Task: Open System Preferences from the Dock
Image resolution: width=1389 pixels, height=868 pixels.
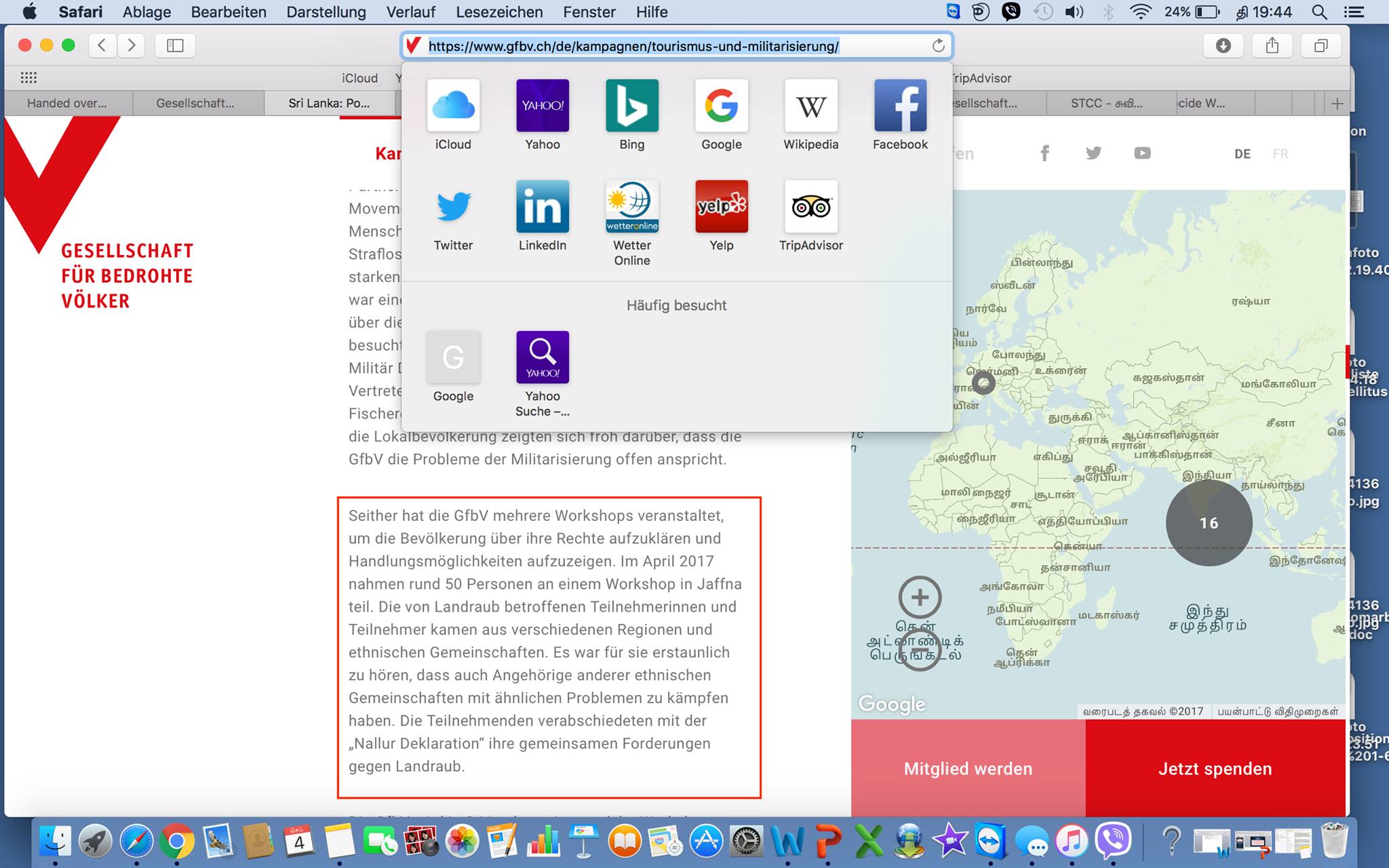Action: tap(746, 842)
